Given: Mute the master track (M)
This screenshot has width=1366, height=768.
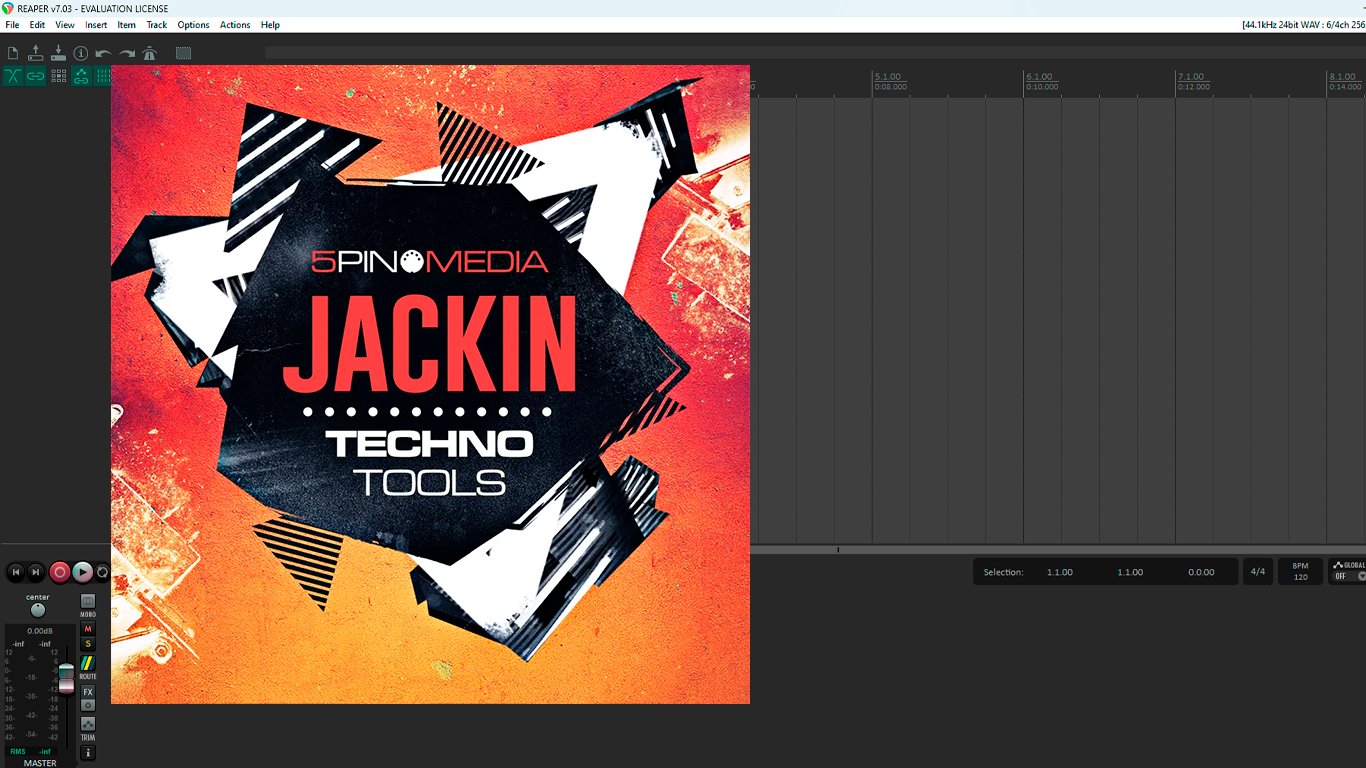Looking at the screenshot, I should pyautogui.click(x=88, y=629).
